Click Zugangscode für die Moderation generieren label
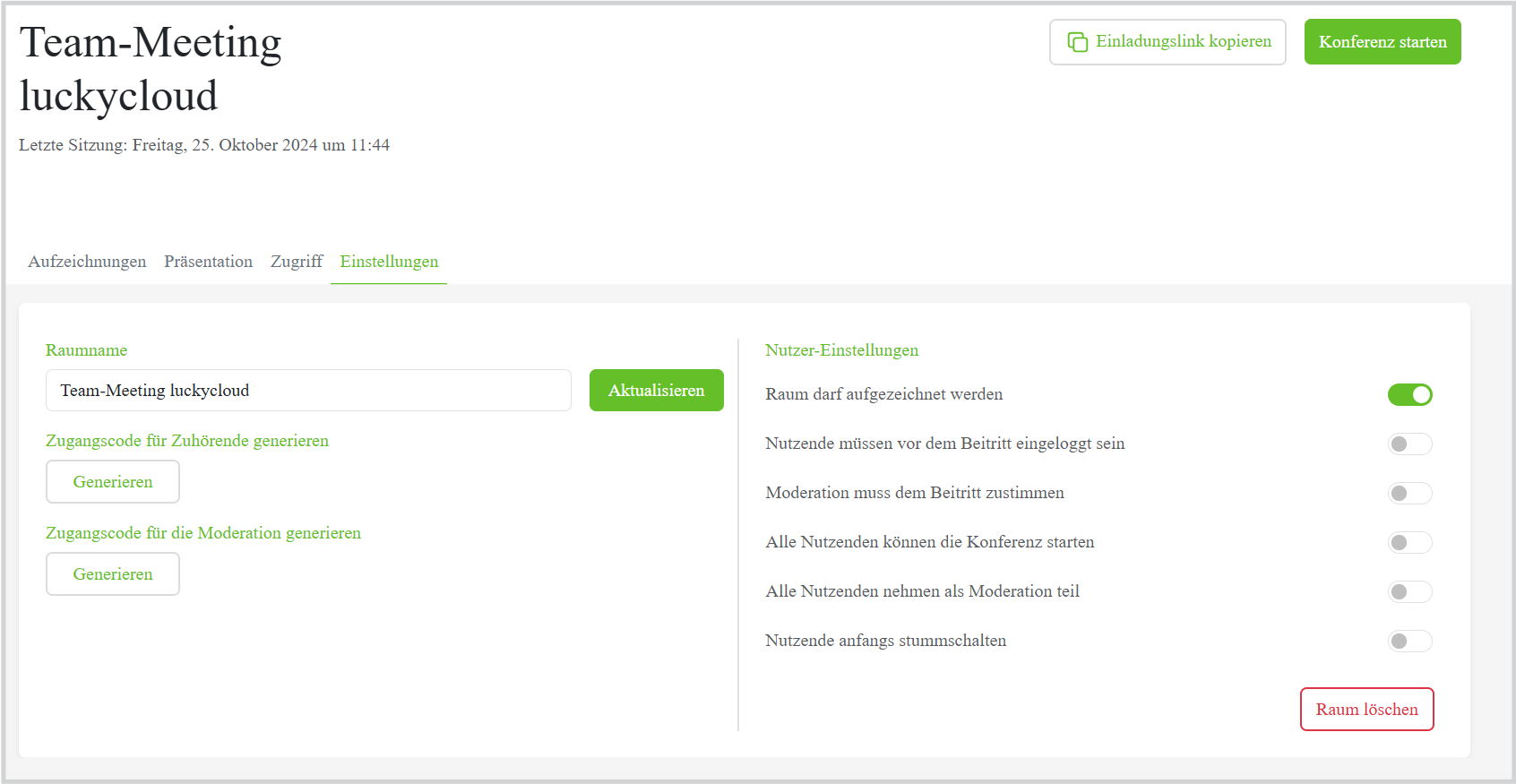This screenshot has width=1516, height=784. click(203, 533)
